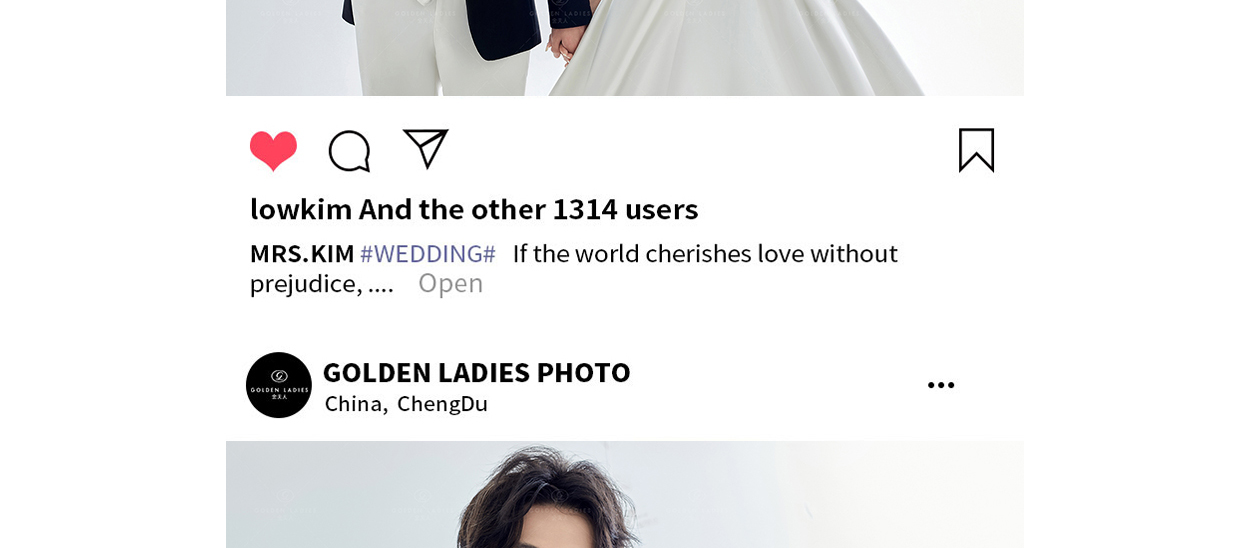
Task: Open the three-dot more options menu
Action: (941, 385)
